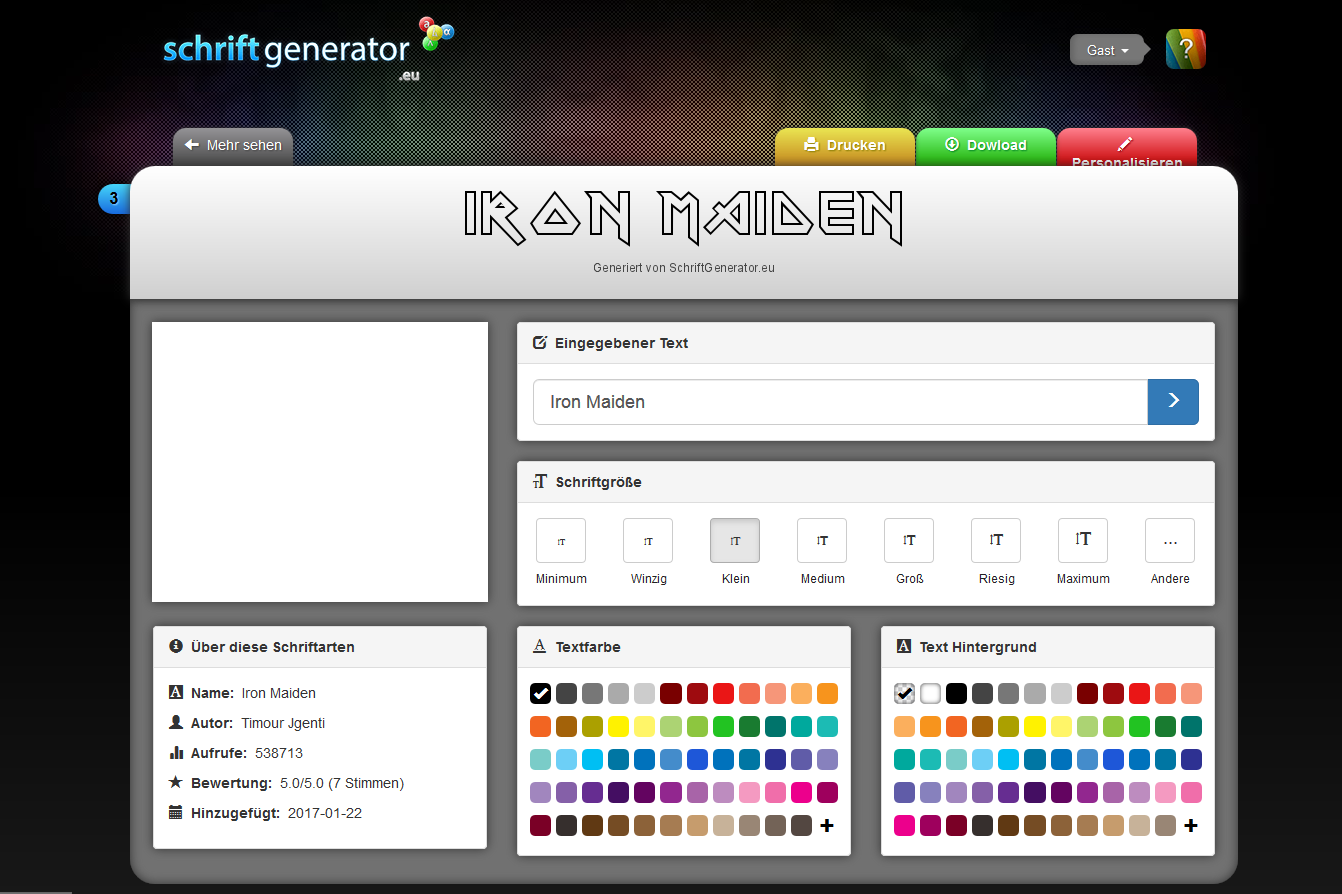
Task: Click the Textfarbe panel heading
Action: [x=588, y=647]
